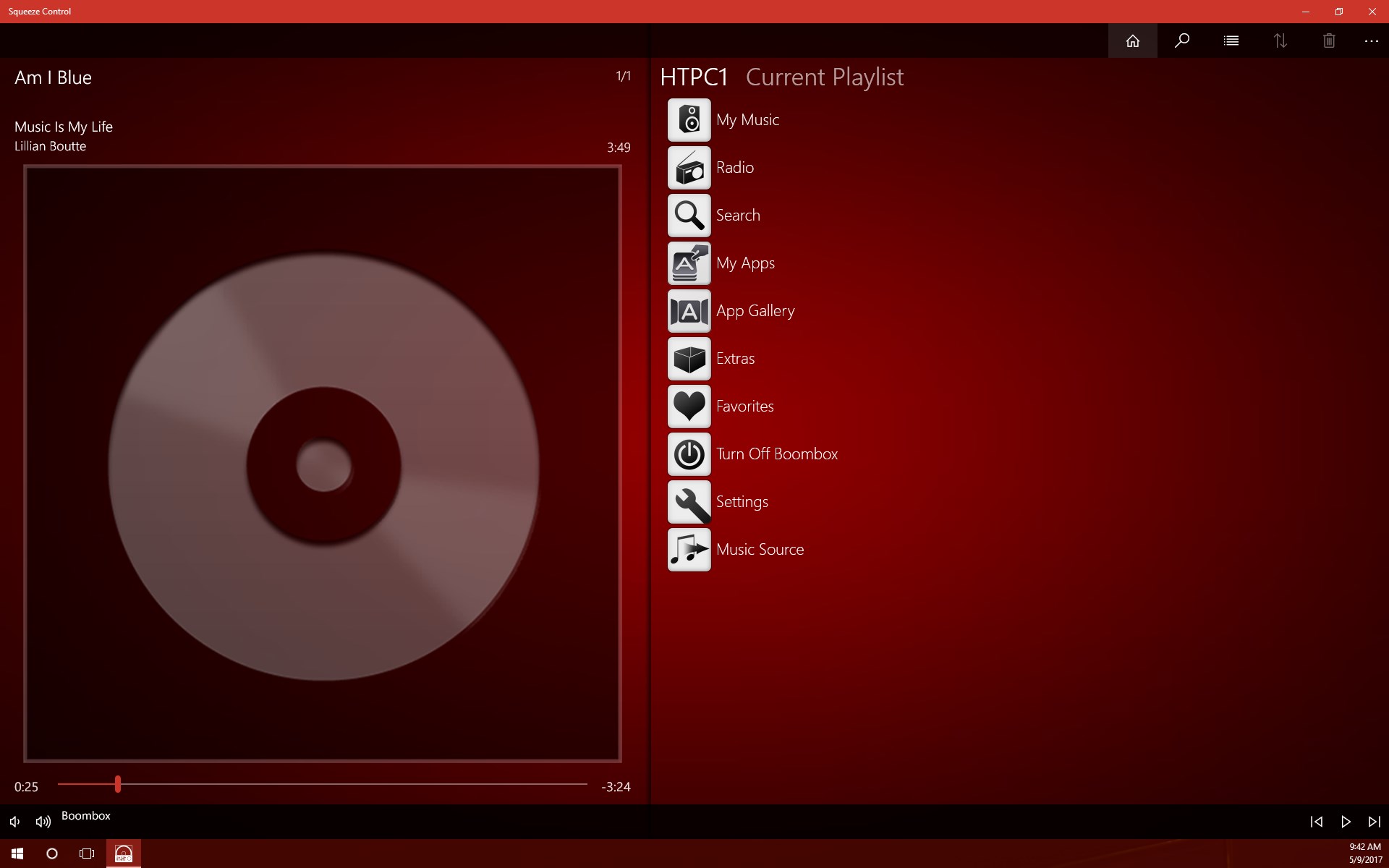The width and height of the screenshot is (1389, 868).
Task: Open My Apps
Action: point(744,263)
